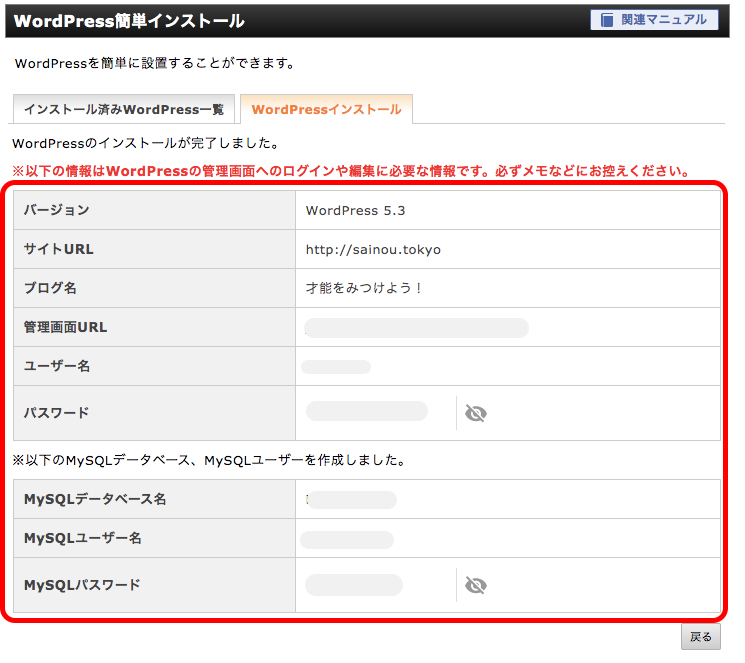Viewport: 745px width, 663px height.
Task: Click the バージョン row label
Action: pos(57,210)
